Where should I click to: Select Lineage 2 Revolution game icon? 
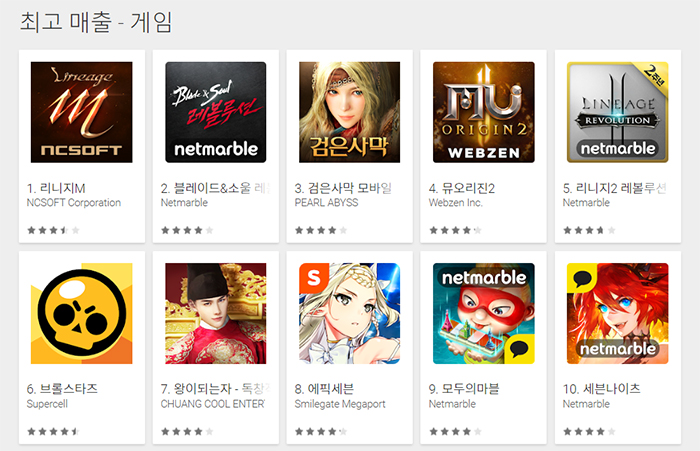(x=617, y=112)
